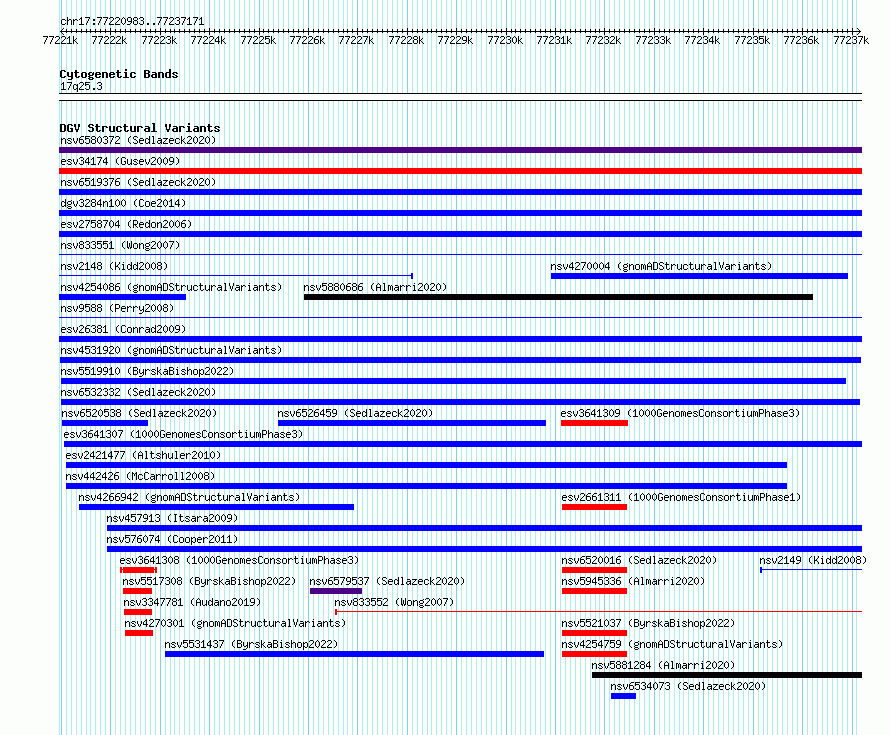Click nsv2148 (Kidd2008) variant label

click(114, 266)
